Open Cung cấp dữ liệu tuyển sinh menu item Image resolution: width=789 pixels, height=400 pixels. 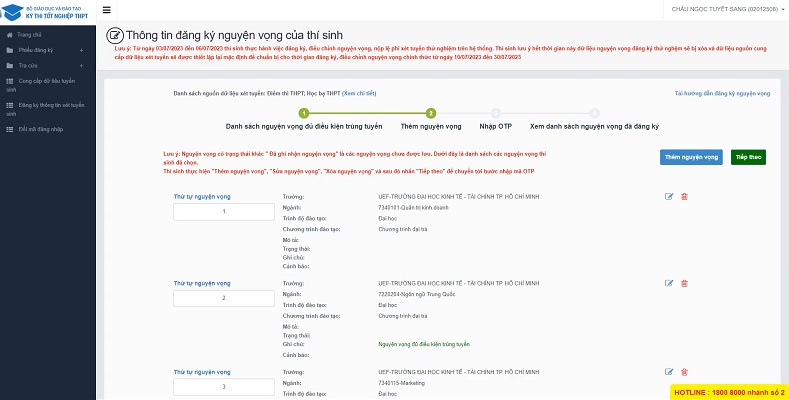pos(45,84)
